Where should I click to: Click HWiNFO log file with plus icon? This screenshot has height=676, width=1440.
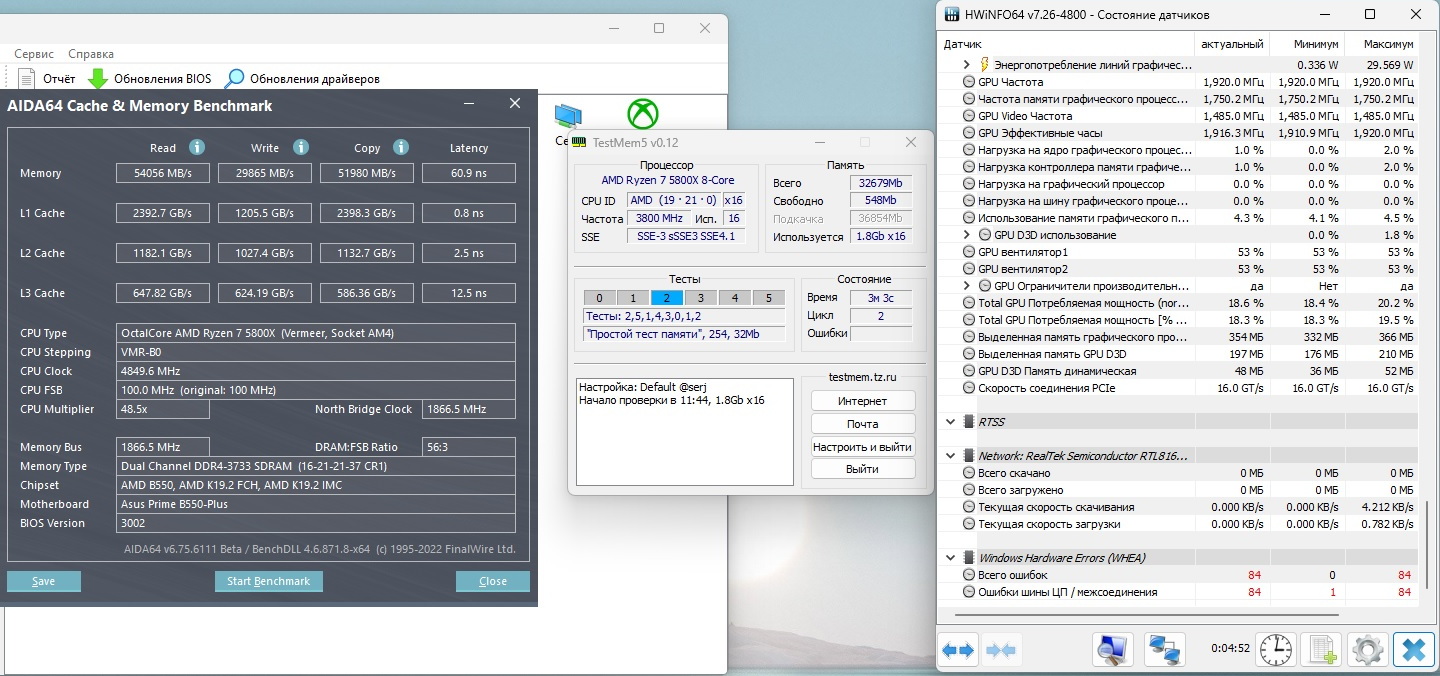(1323, 650)
